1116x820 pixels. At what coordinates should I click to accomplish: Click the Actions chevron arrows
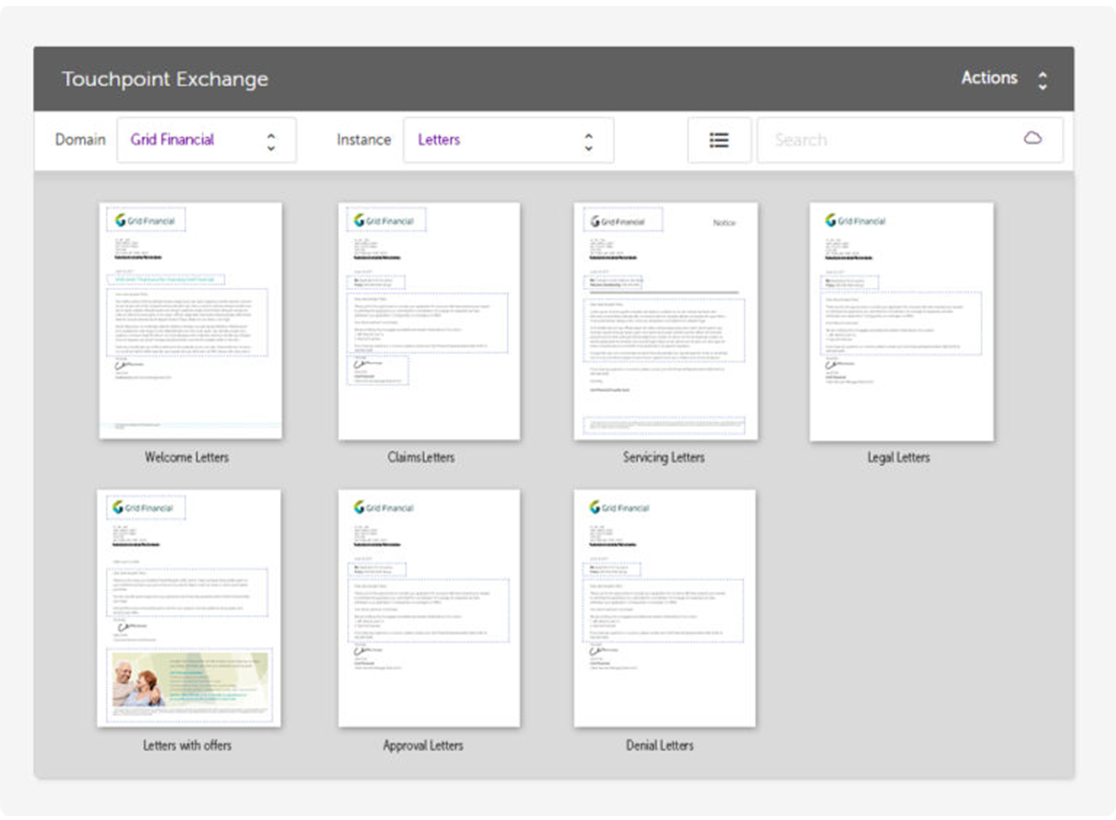[1041, 79]
